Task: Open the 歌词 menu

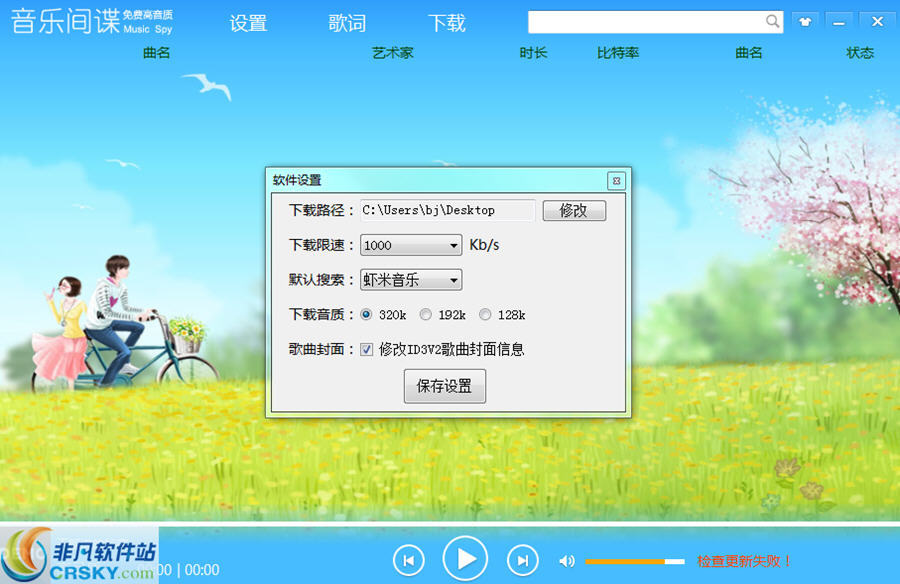Action: pos(347,23)
